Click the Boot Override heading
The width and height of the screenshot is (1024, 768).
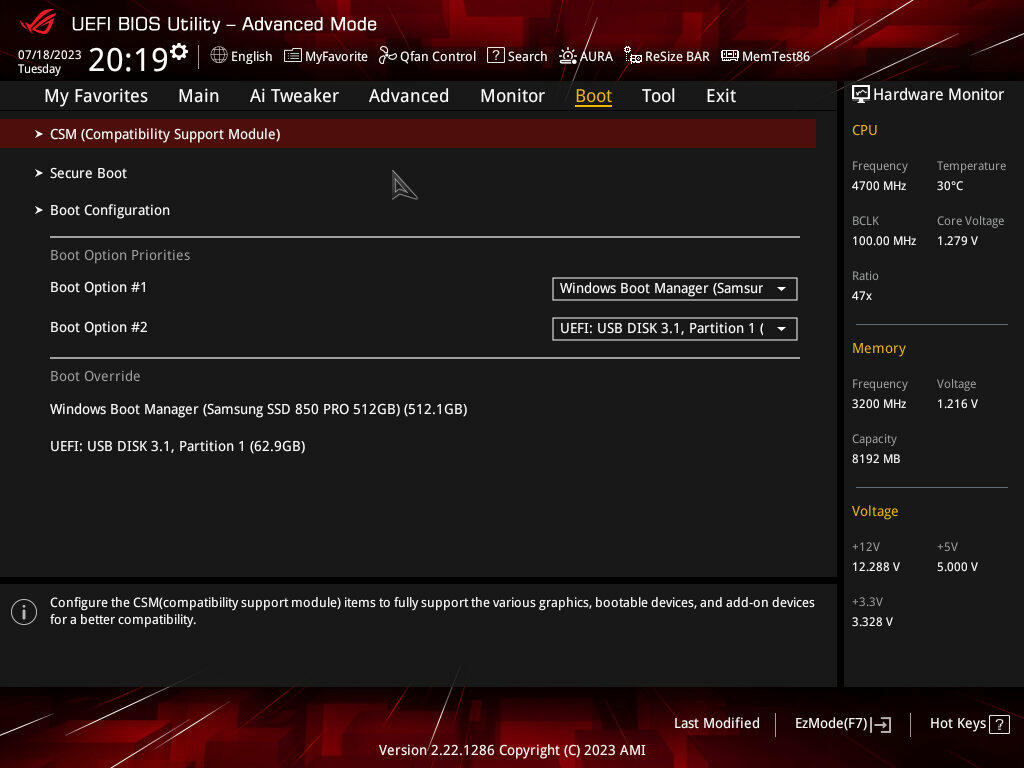coord(95,376)
